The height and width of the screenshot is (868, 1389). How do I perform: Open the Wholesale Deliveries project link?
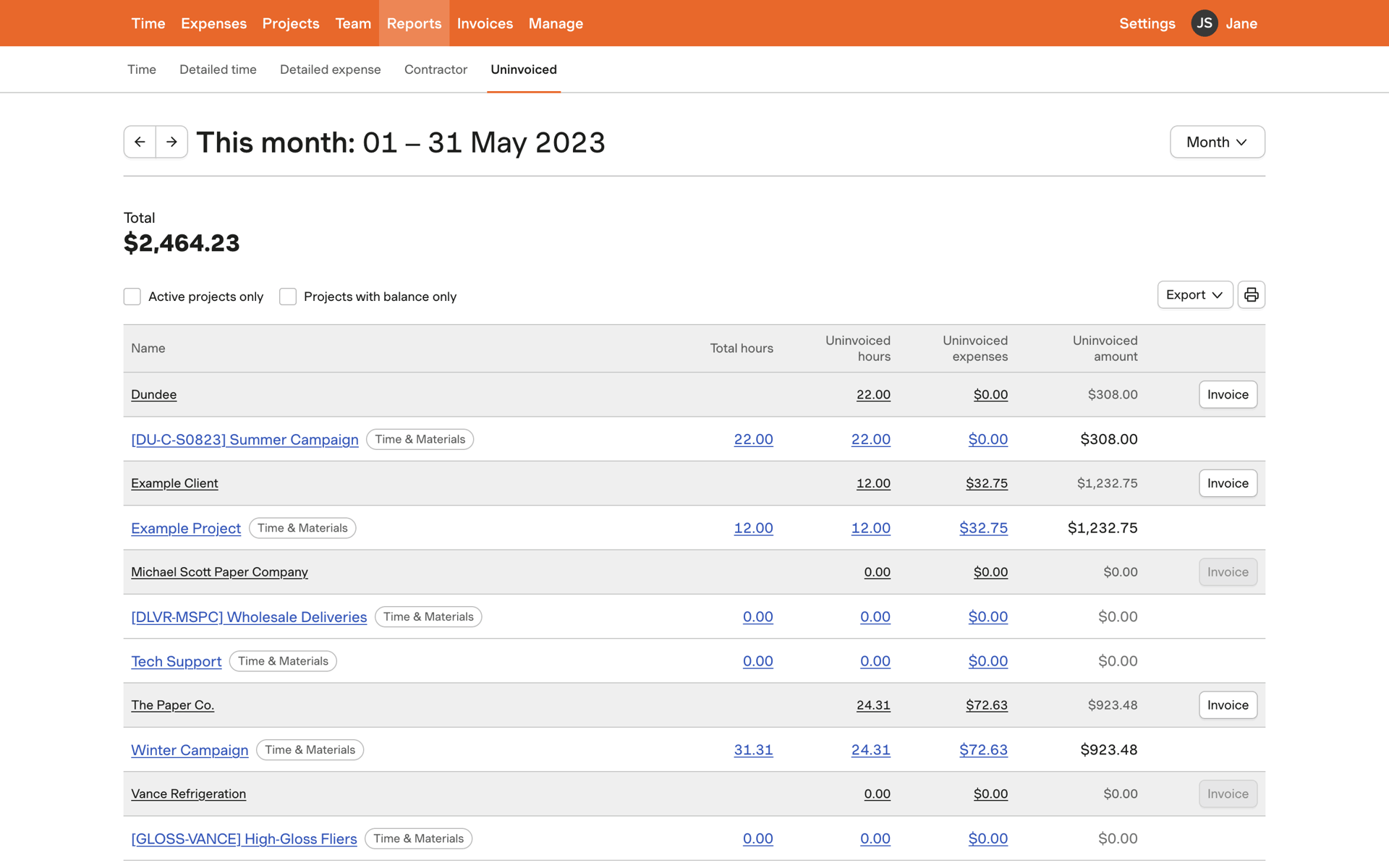click(249, 617)
